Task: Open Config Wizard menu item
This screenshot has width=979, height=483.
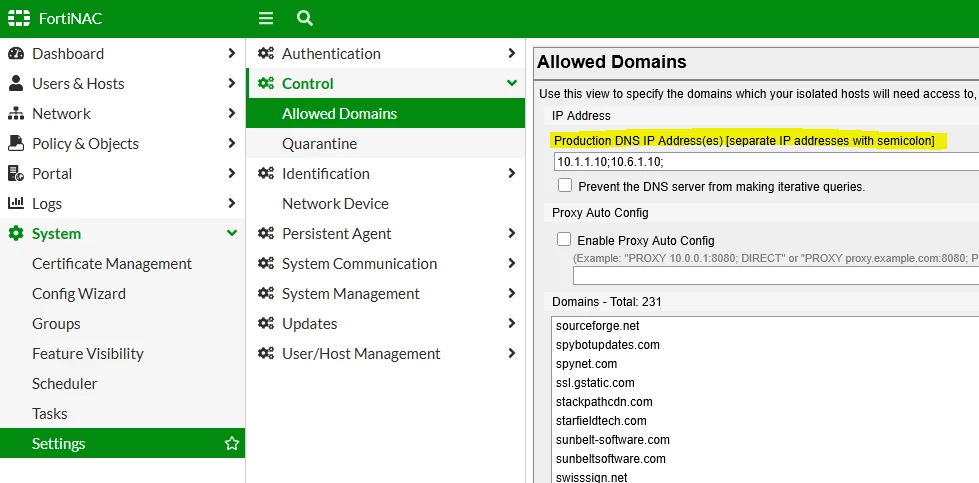Action: (122, 293)
